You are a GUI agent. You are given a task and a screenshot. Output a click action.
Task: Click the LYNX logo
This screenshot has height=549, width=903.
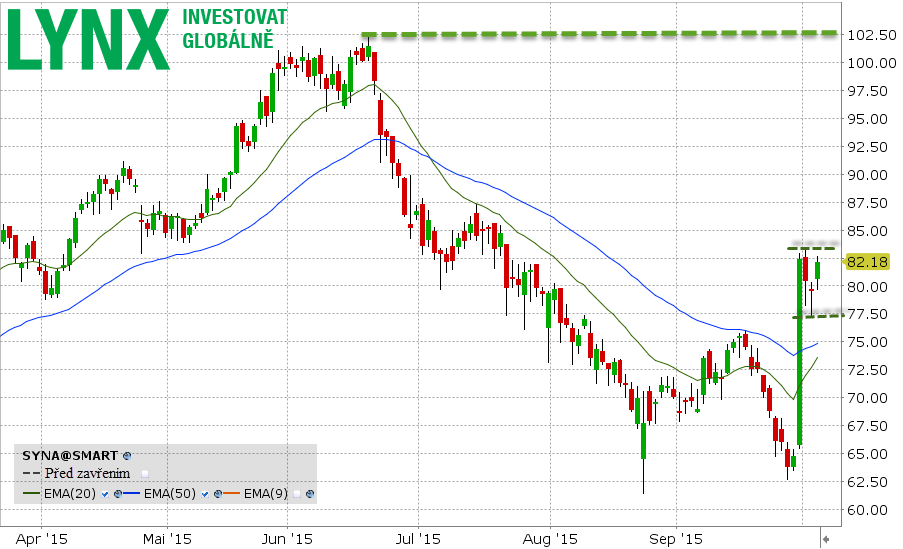pos(89,40)
